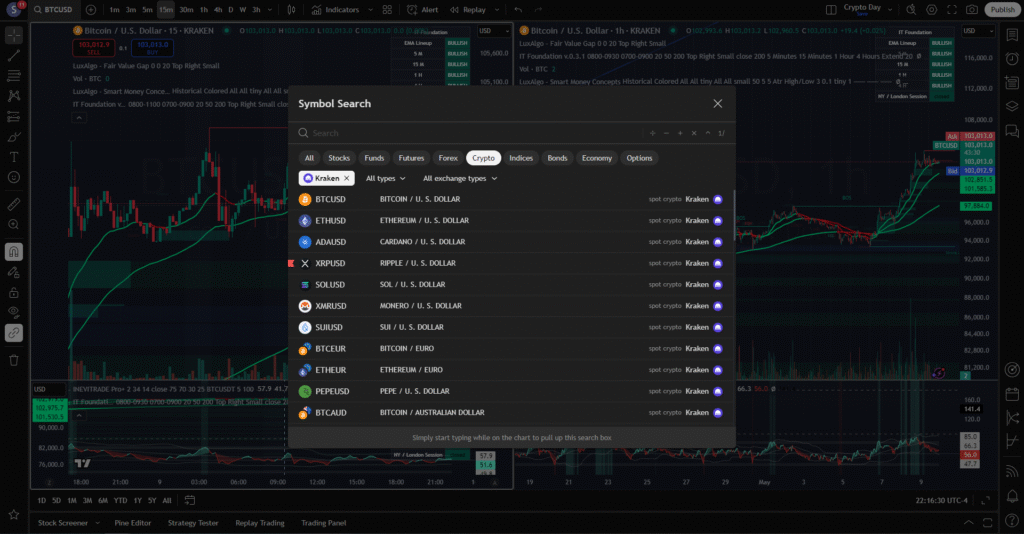
Task: Open chart settings gear icon
Action: (932, 10)
